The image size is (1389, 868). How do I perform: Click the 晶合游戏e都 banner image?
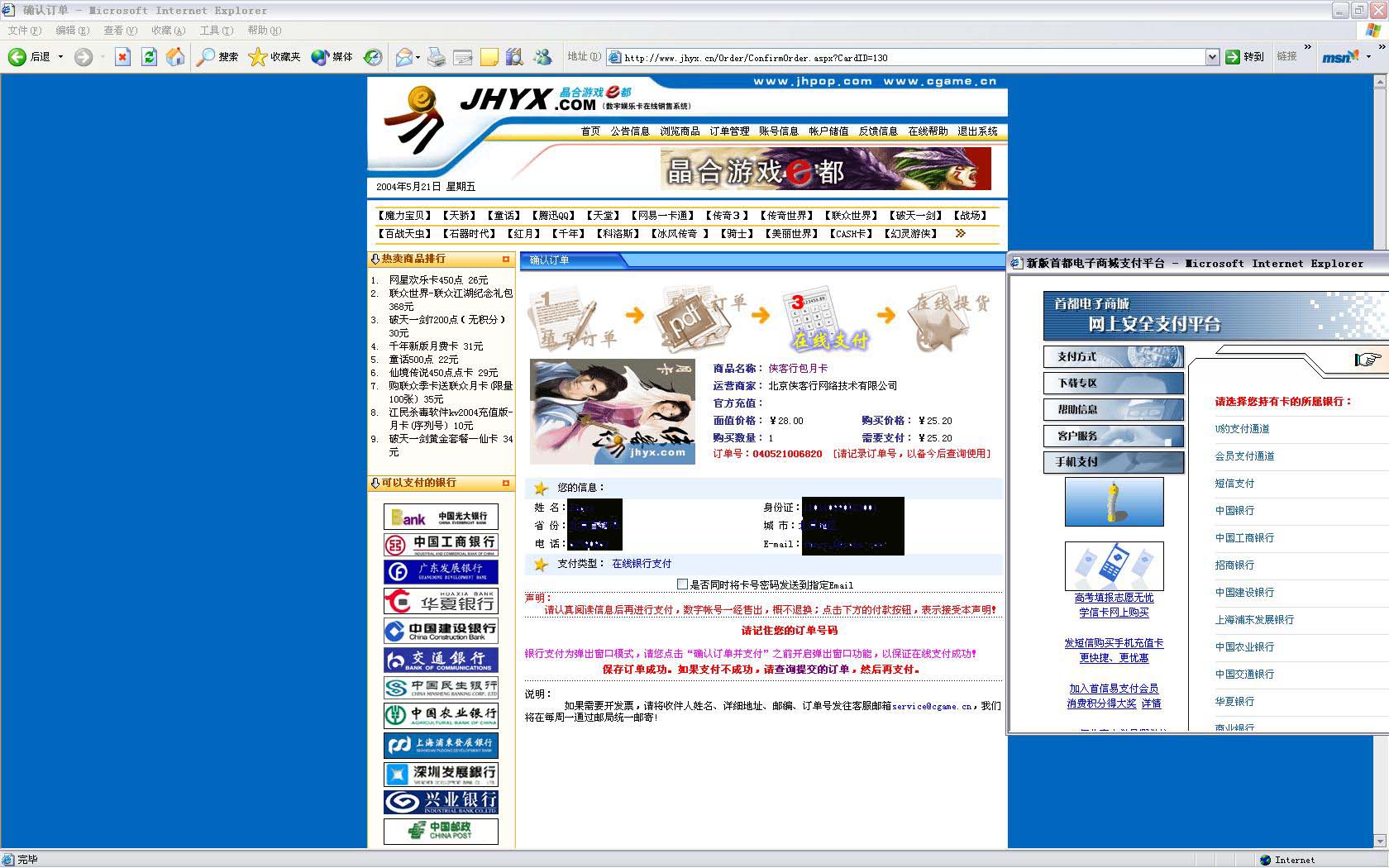point(825,169)
